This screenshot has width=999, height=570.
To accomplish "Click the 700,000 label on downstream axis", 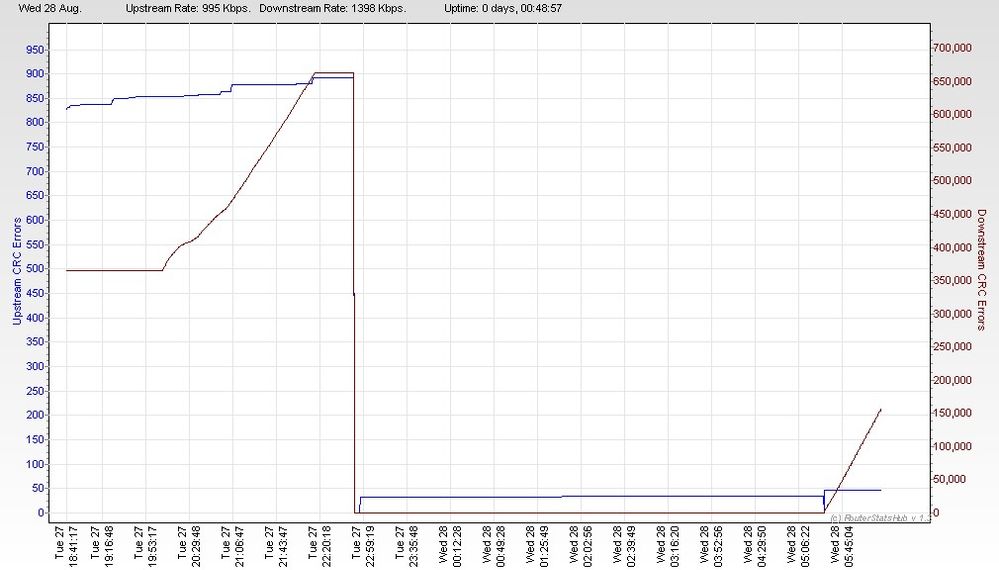I will tap(953, 48).
